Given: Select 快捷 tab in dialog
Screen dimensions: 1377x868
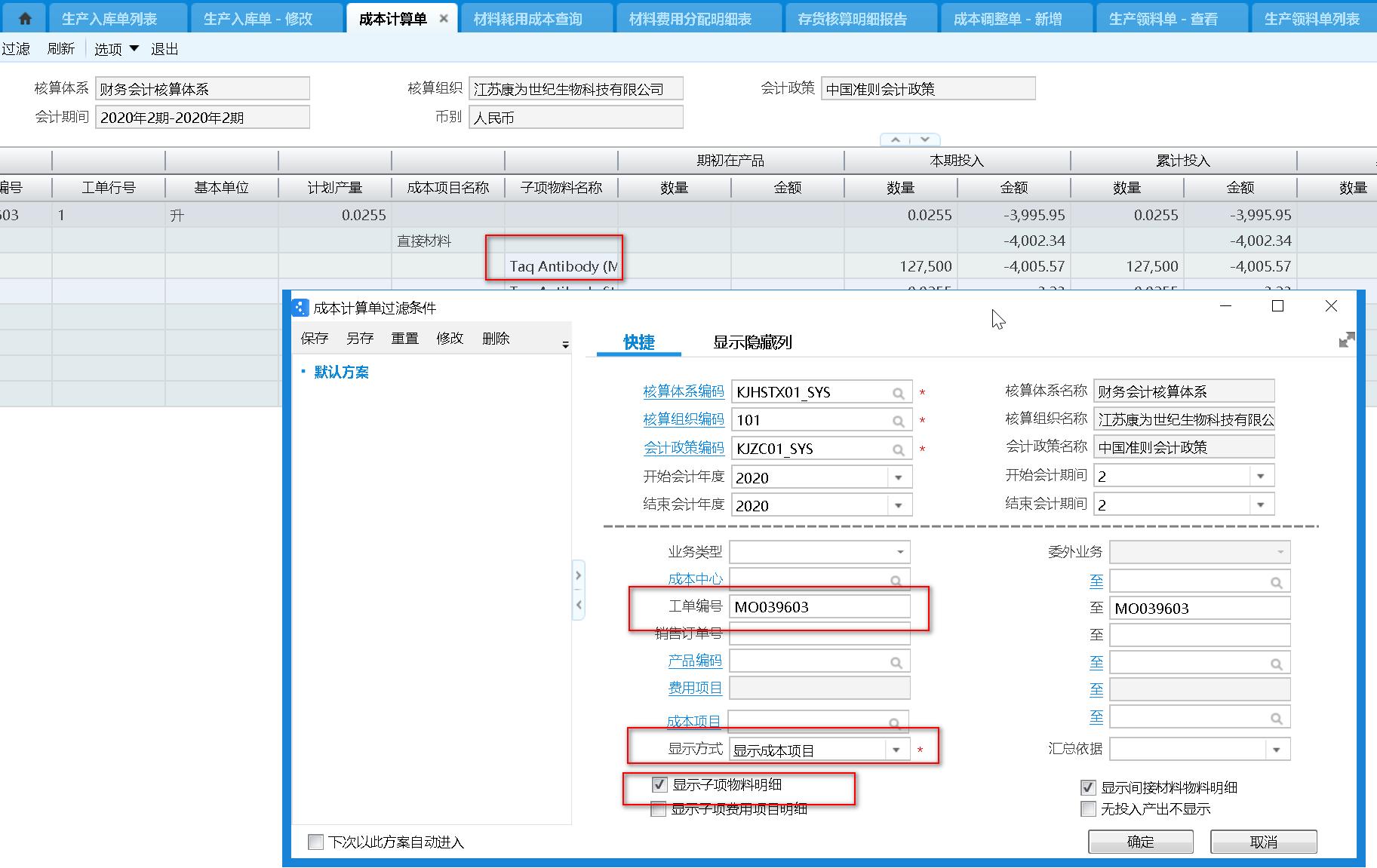Looking at the screenshot, I should pyautogui.click(x=639, y=342).
